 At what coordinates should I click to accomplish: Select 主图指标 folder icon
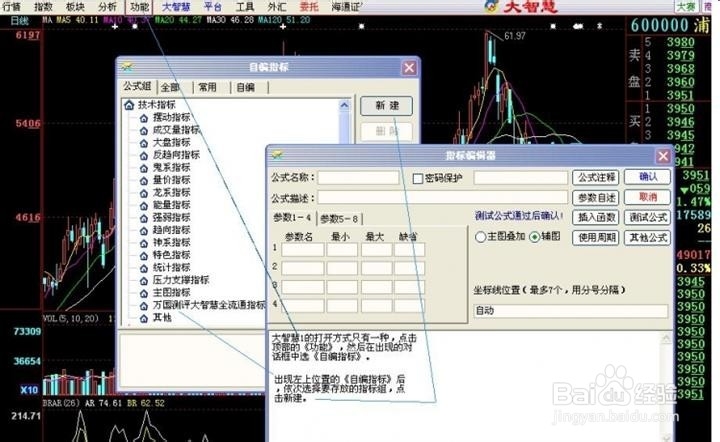coord(144,292)
